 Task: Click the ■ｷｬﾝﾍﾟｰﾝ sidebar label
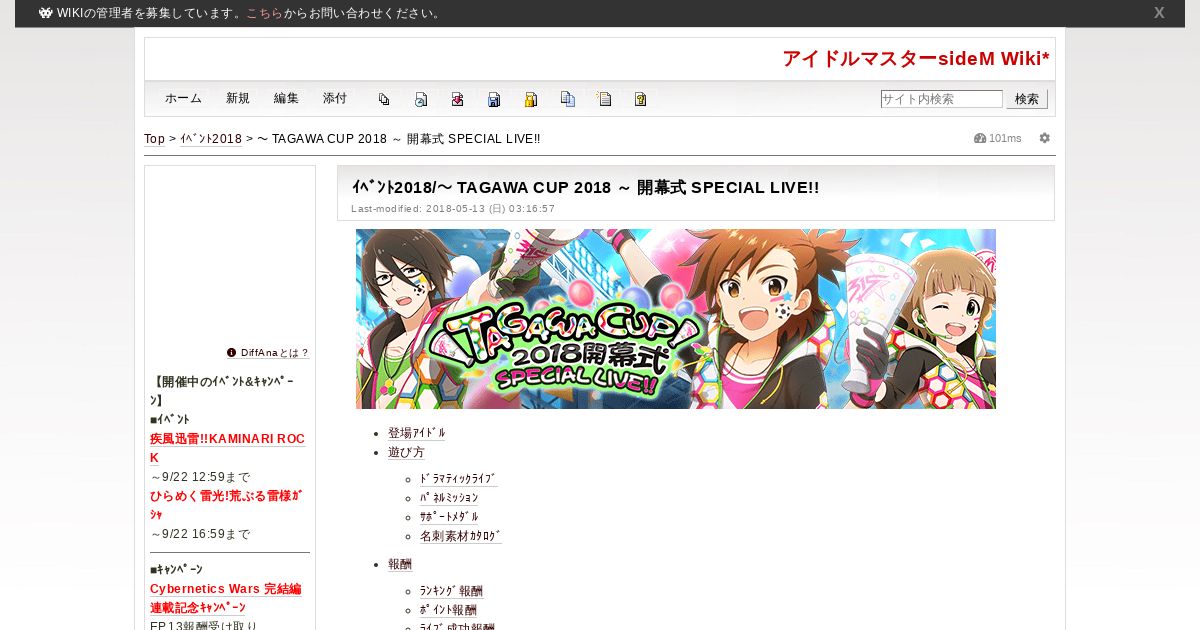[x=176, y=569]
